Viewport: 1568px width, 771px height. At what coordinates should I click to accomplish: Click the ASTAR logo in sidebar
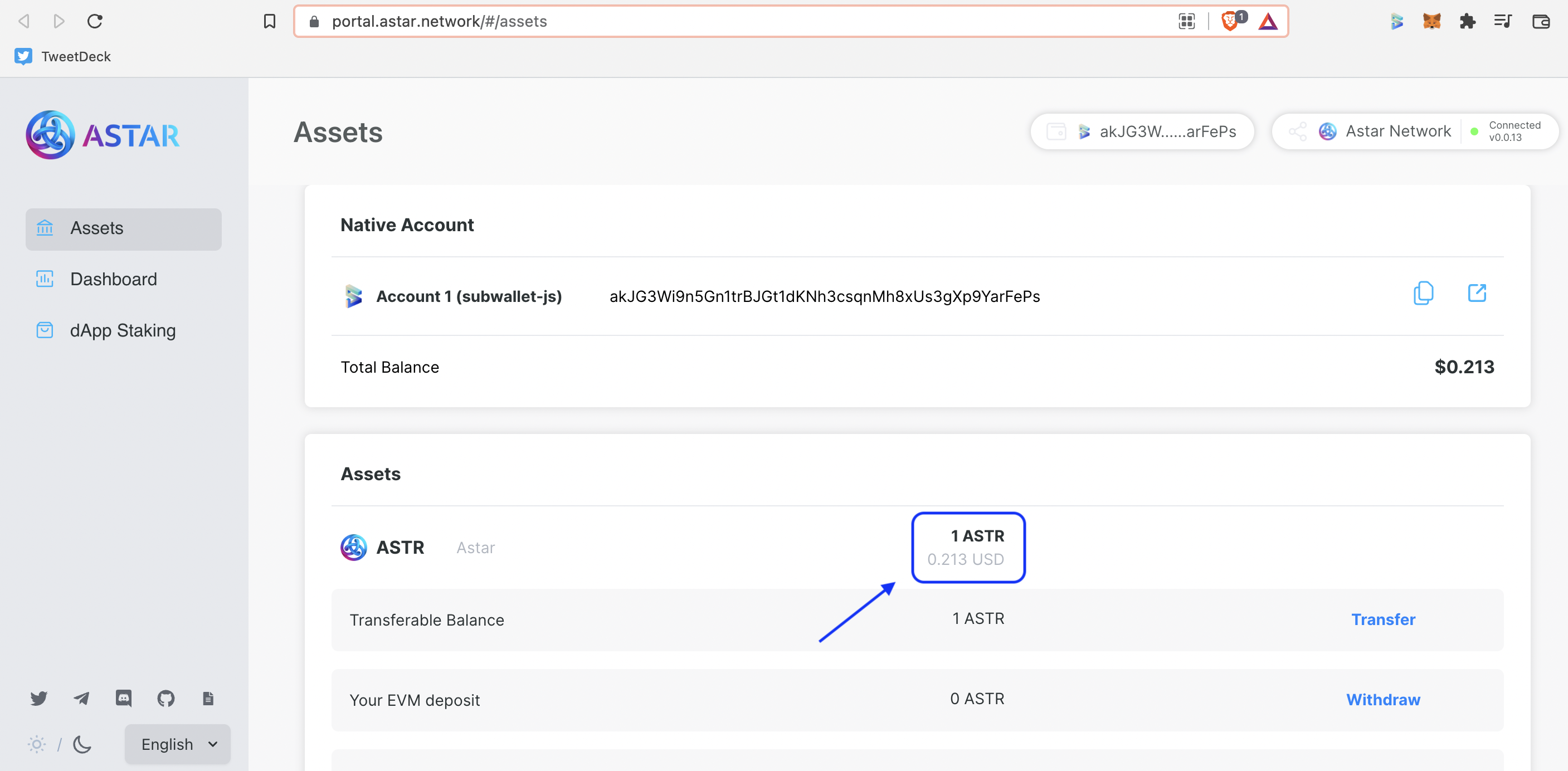click(103, 134)
